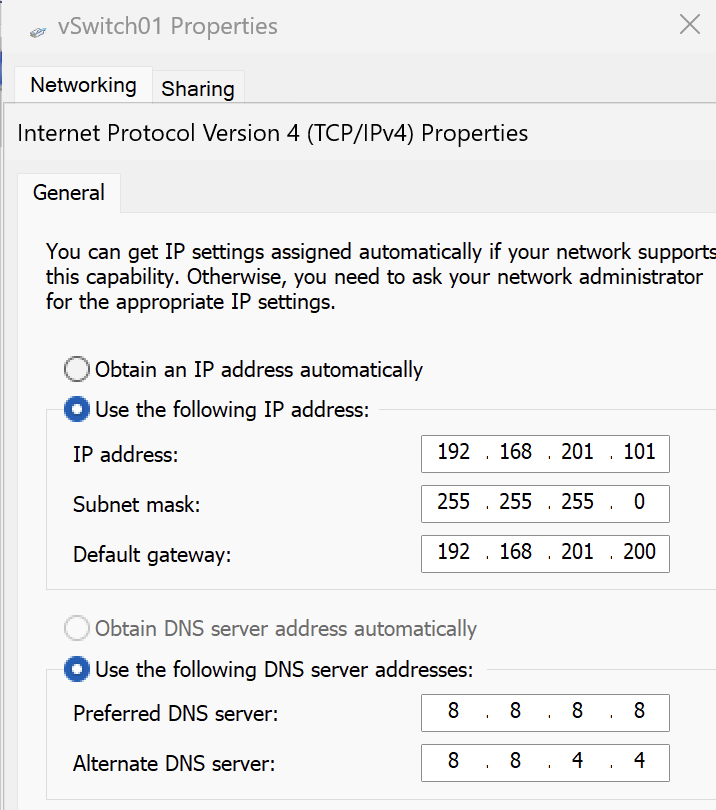Screen dimensions: 716x810
Task: Select Obtain an IP address automatically
Action: click(x=77, y=370)
